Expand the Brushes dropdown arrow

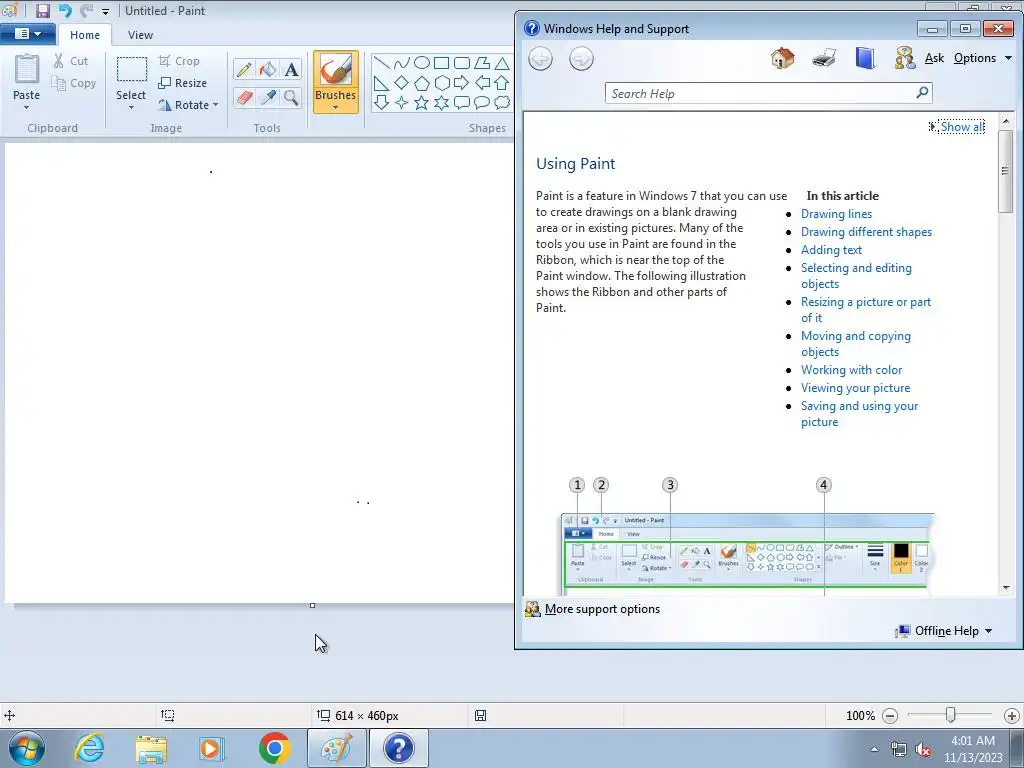coord(336,108)
